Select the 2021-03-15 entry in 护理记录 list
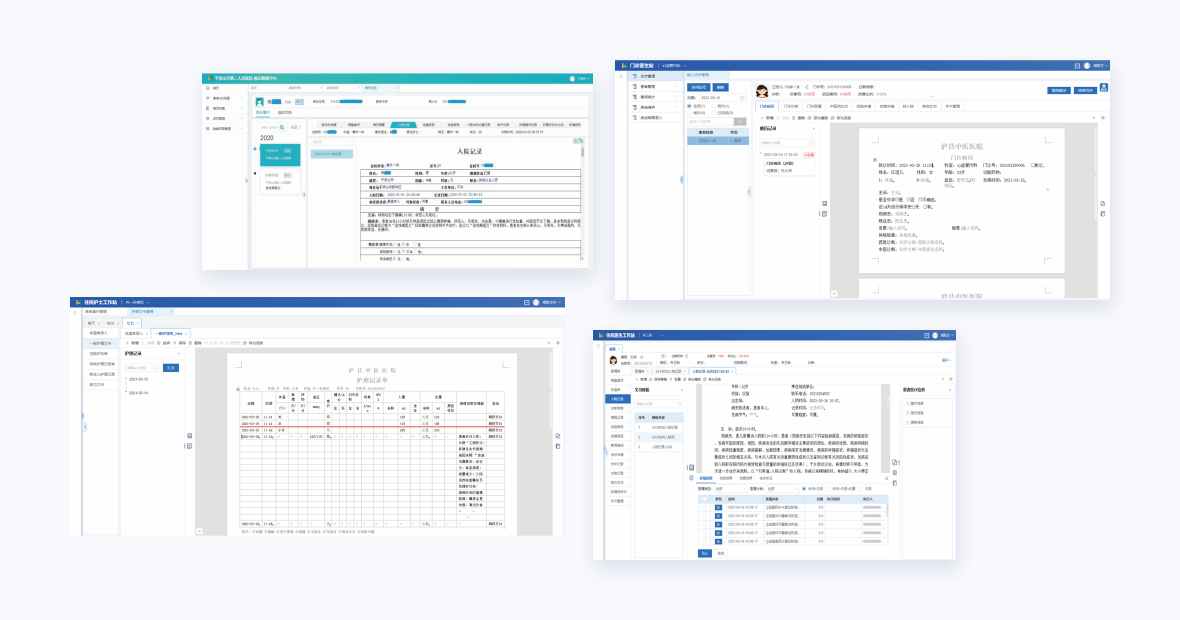Image resolution: width=1180 pixels, height=620 pixels. (x=137, y=379)
